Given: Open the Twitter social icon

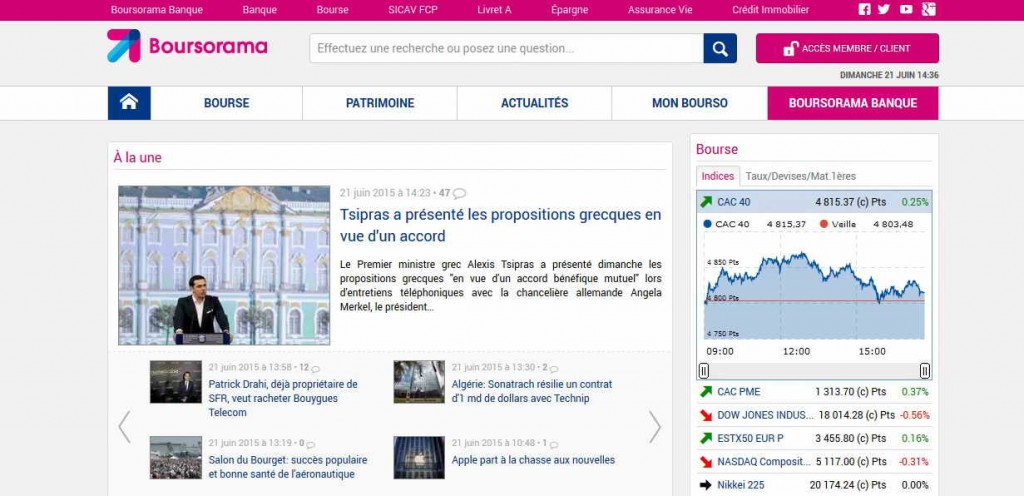Looking at the screenshot, I should (884, 10).
